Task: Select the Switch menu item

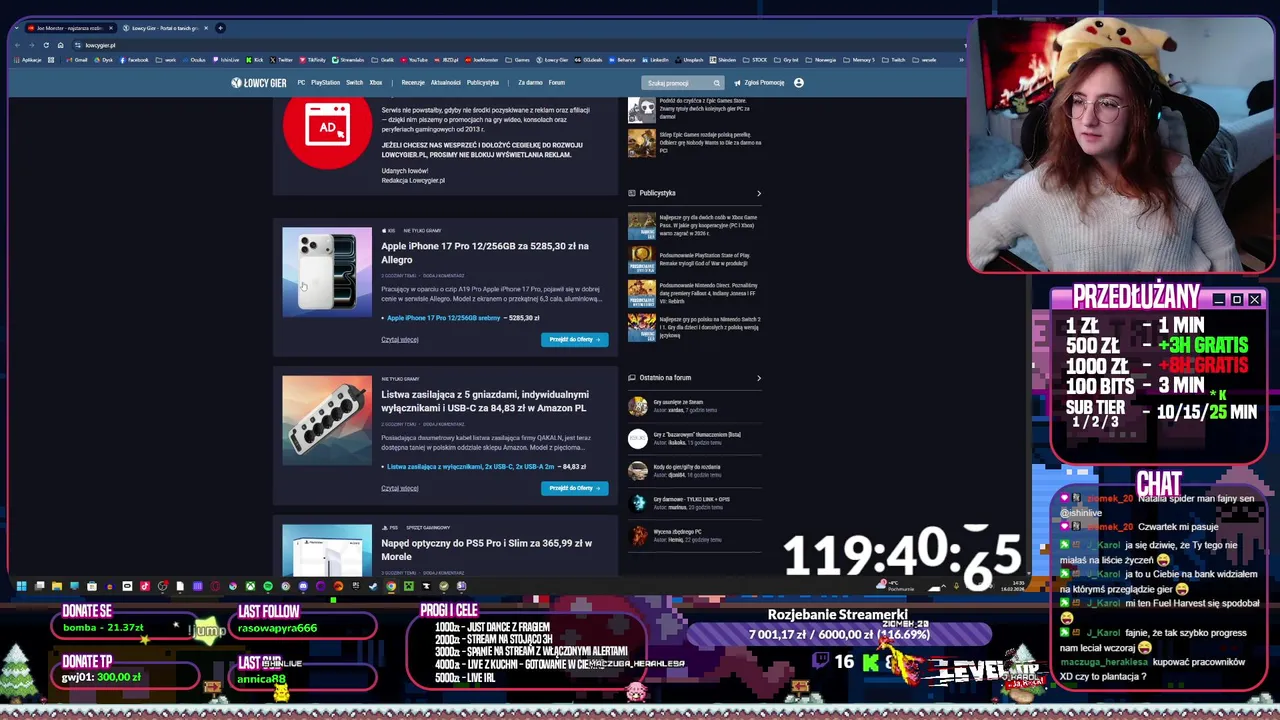Action: [x=354, y=83]
